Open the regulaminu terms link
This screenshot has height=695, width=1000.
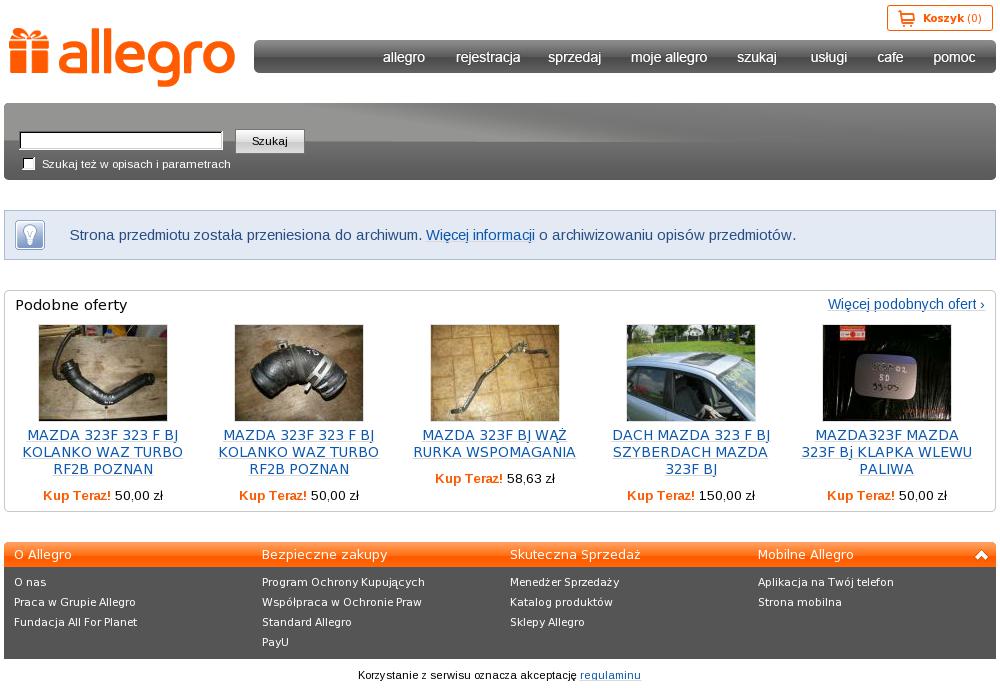(x=610, y=675)
